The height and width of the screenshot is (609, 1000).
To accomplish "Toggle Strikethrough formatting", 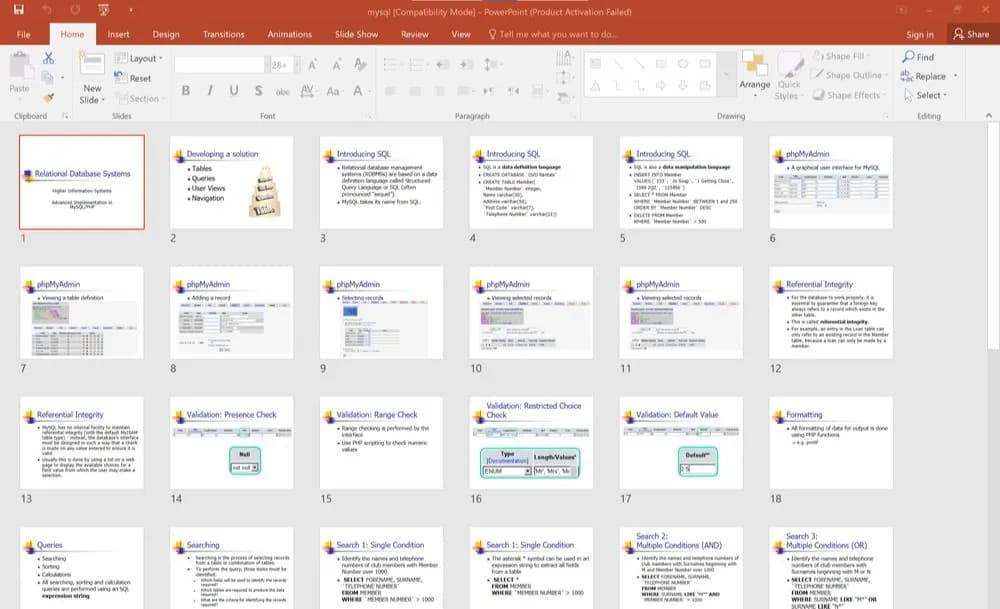I will (283, 91).
